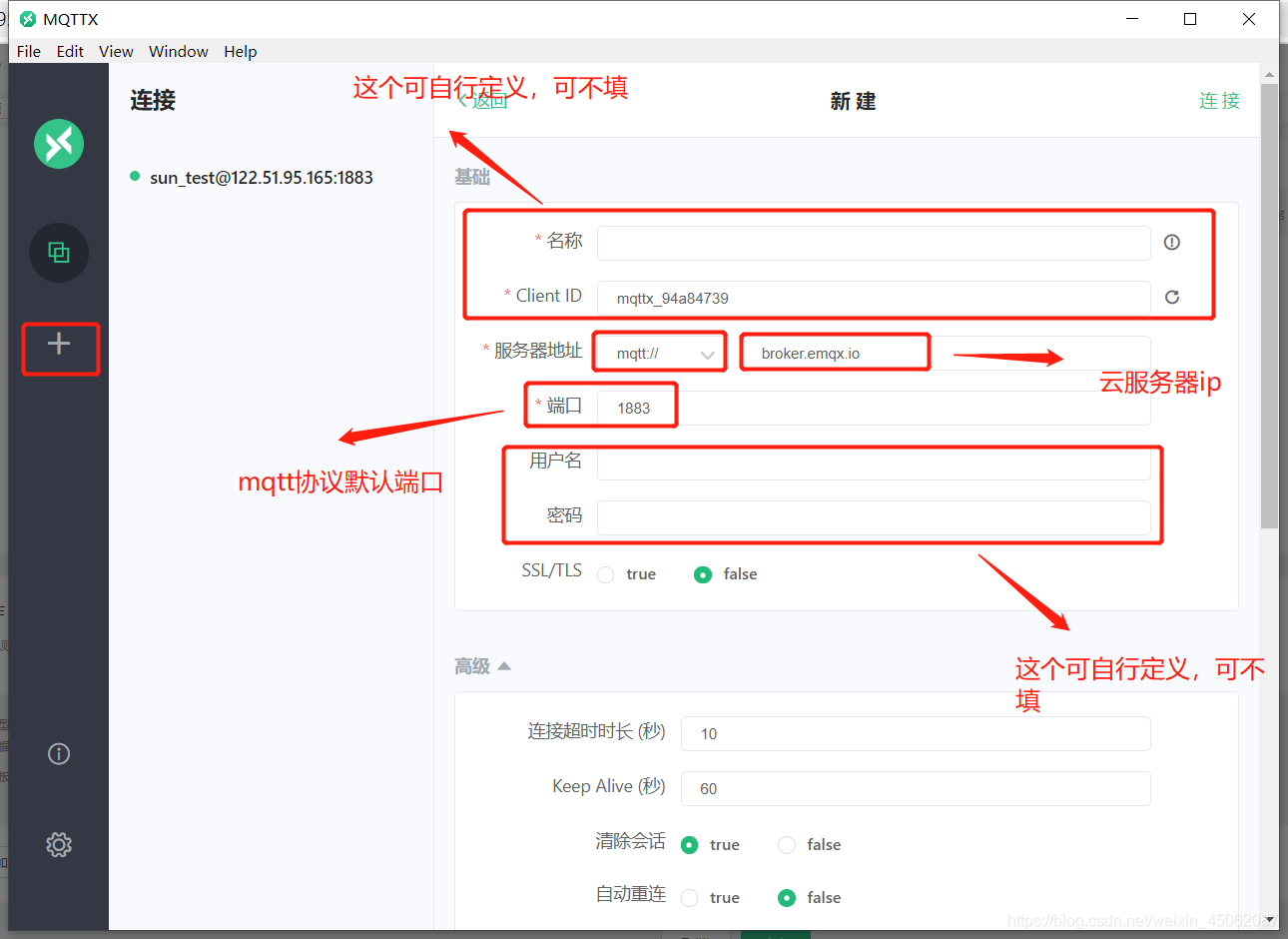
Task: Click the vertical scrollbar thumb
Action: point(1269,305)
